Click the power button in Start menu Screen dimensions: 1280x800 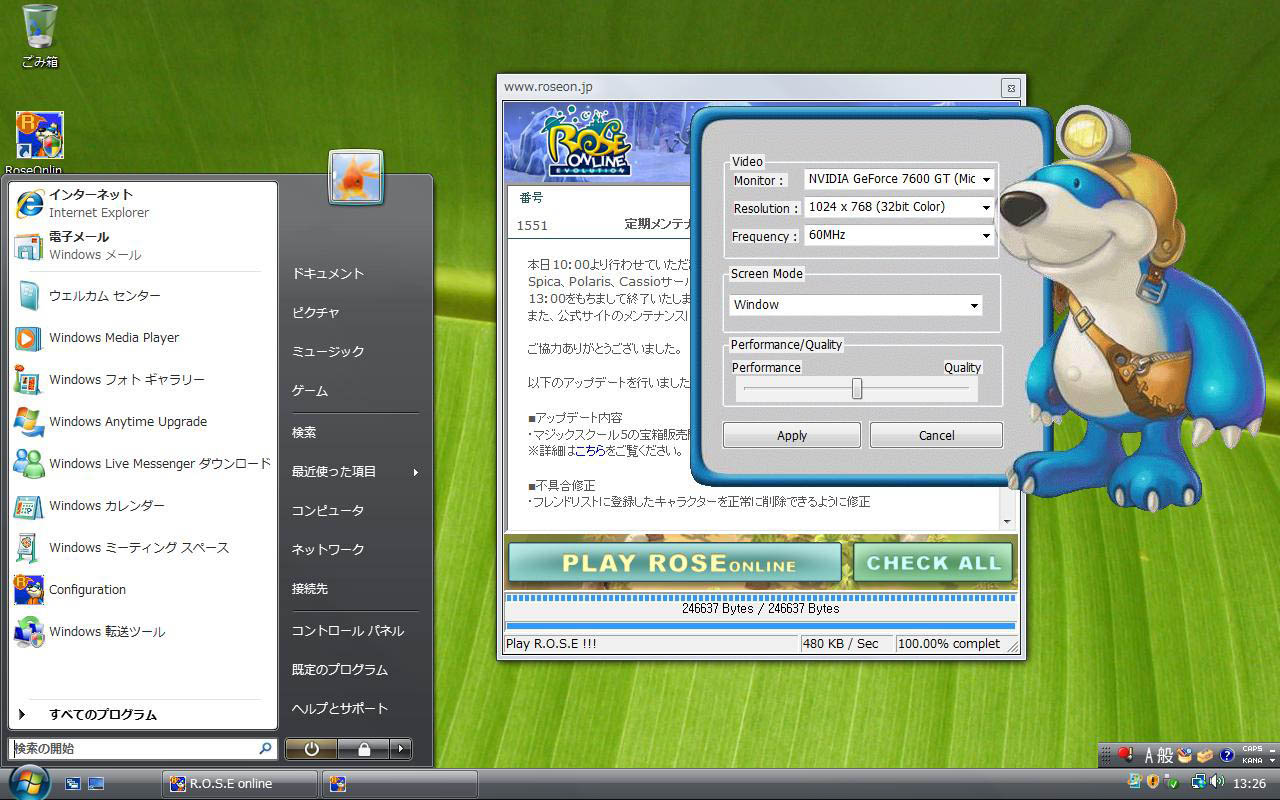point(311,749)
